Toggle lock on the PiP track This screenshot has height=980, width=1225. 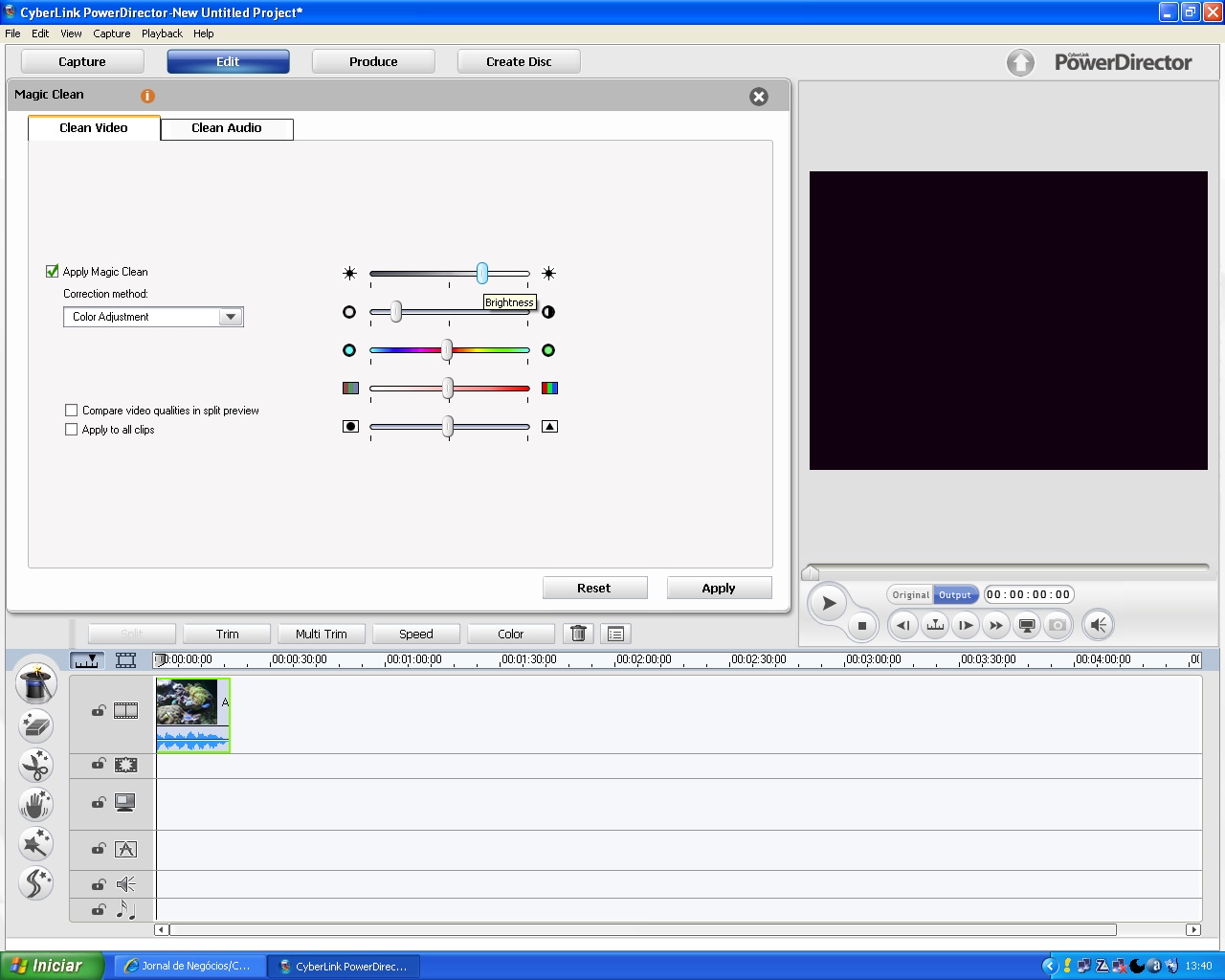pos(99,803)
